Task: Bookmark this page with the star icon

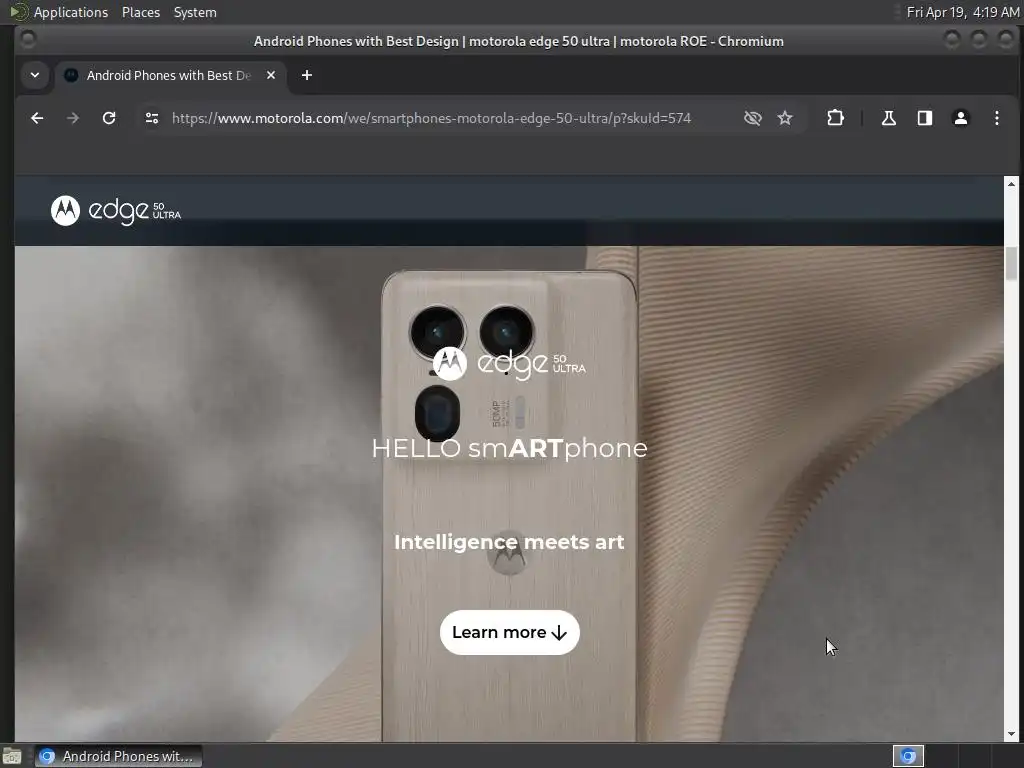Action: point(785,118)
